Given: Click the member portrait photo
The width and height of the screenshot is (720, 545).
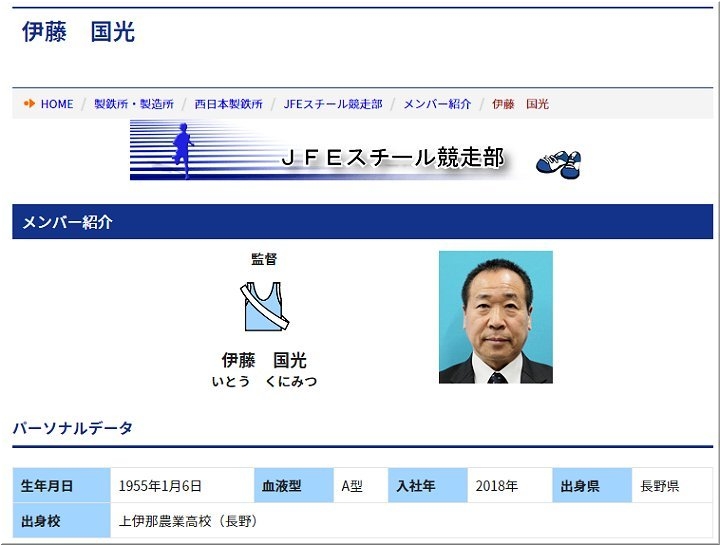Looking at the screenshot, I should (495, 317).
